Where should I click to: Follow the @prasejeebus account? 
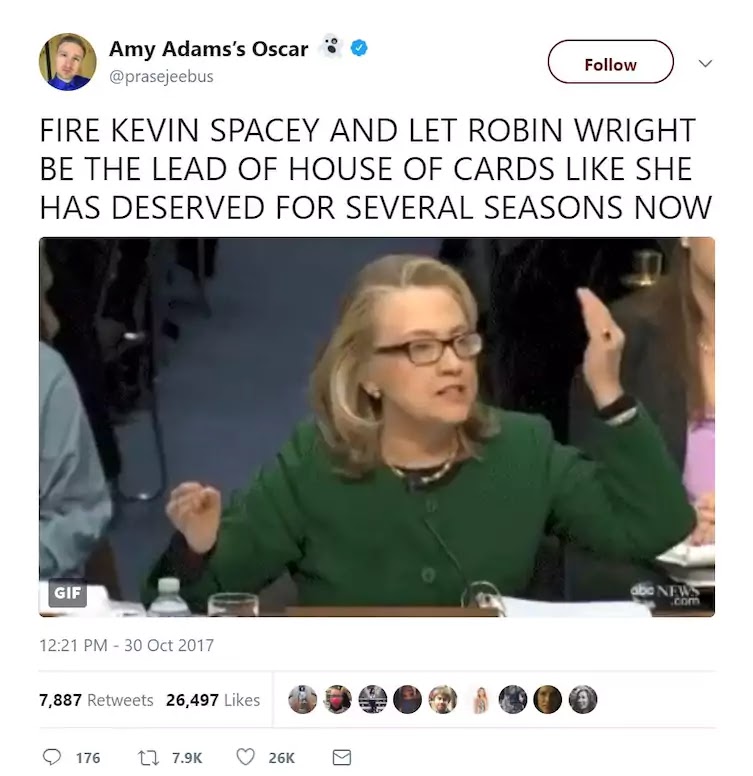pos(611,62)
